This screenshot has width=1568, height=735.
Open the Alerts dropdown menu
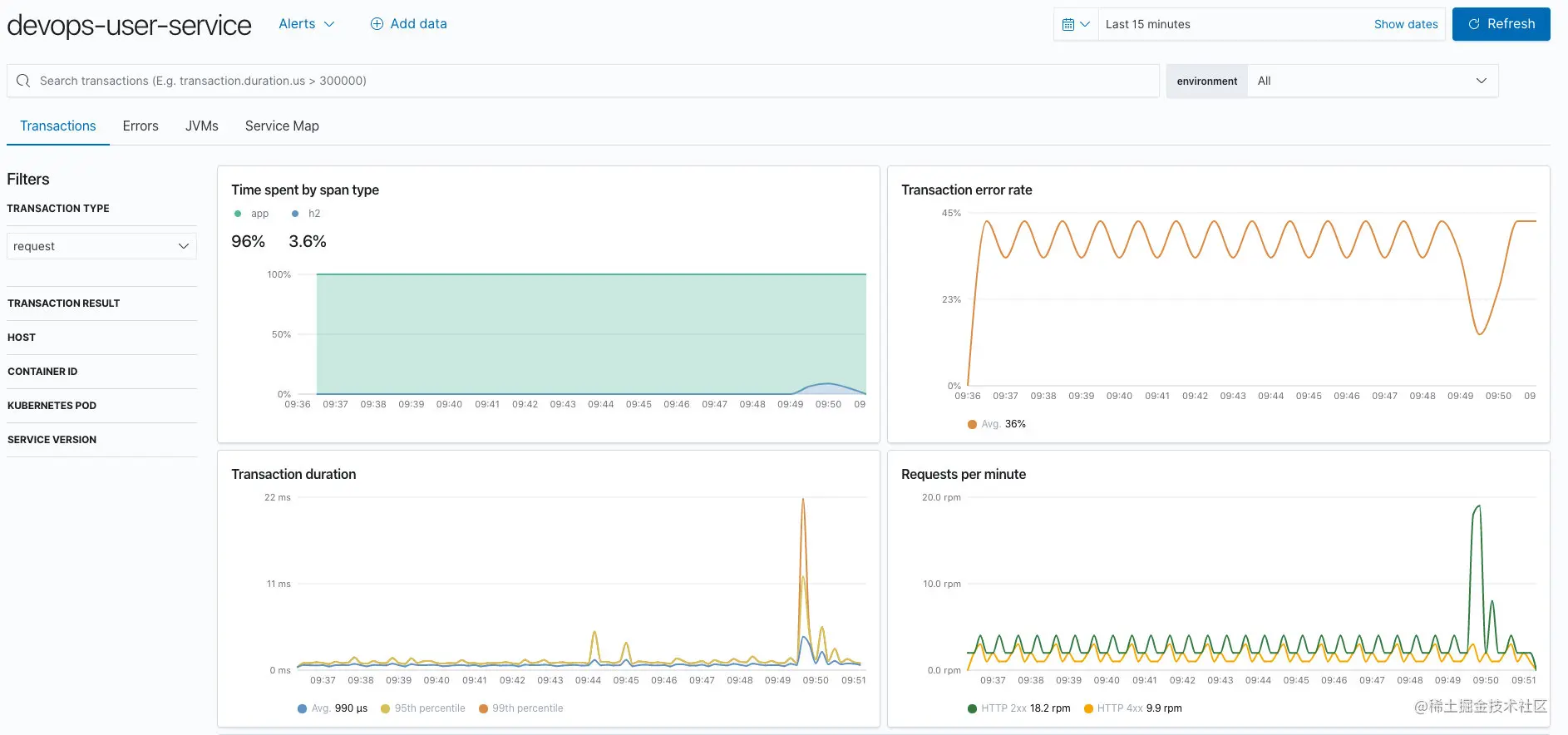coord(307,24)
